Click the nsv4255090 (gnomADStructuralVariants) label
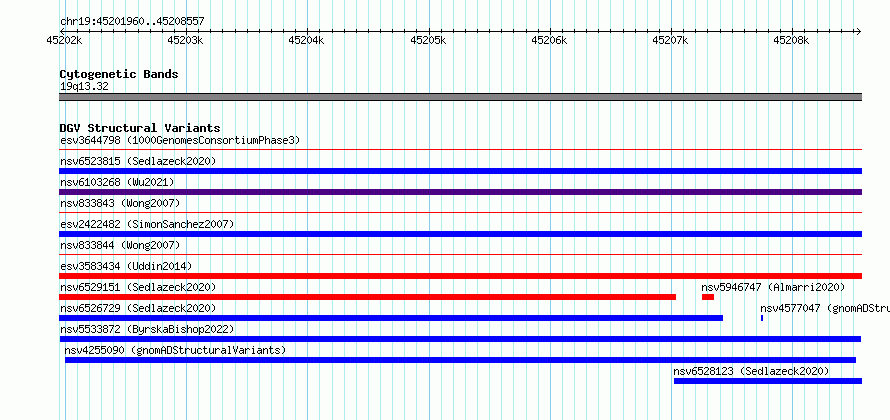 [x=175, y=350]
